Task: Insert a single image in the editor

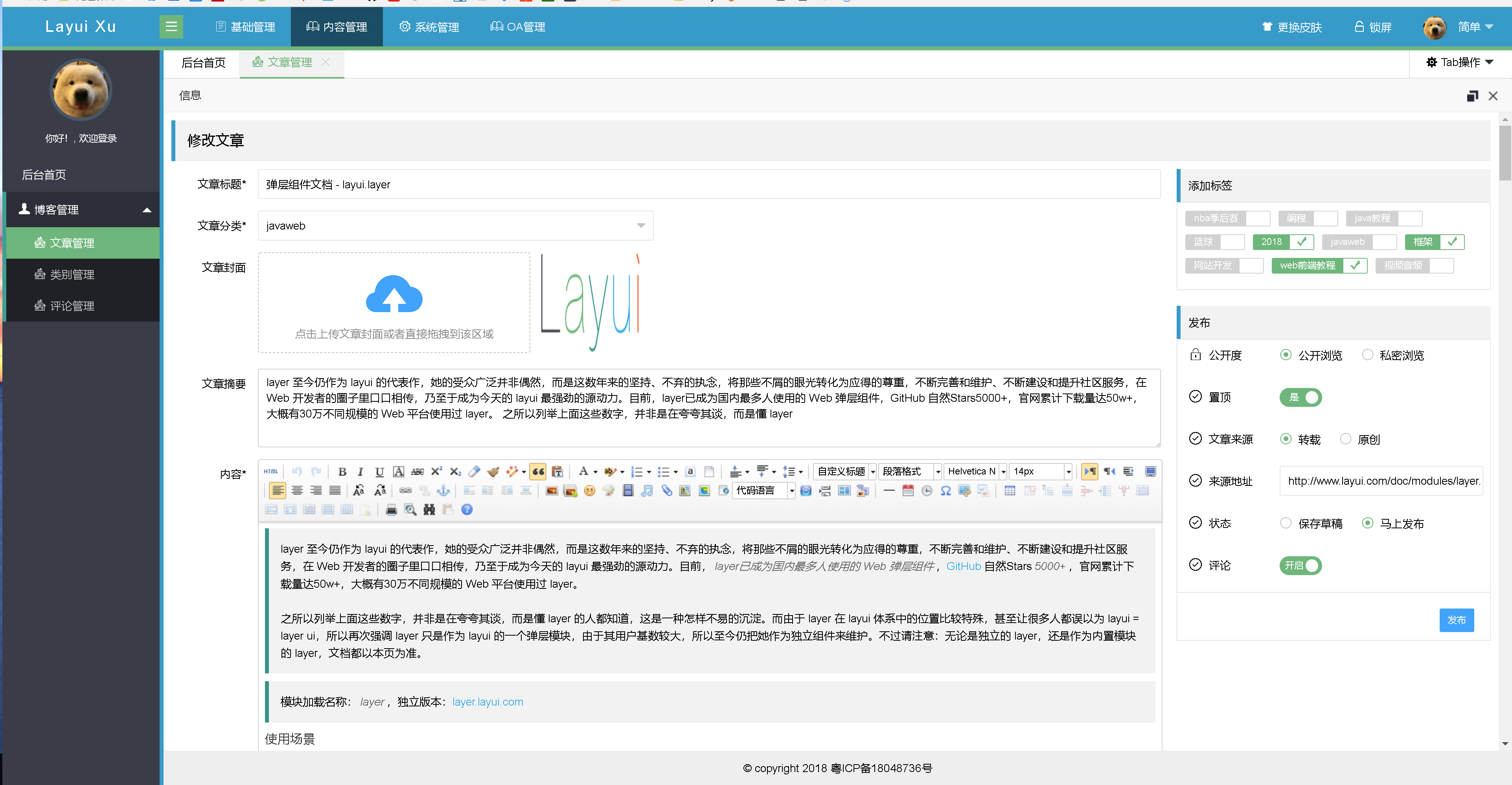Action: click(x=552, y=491)
